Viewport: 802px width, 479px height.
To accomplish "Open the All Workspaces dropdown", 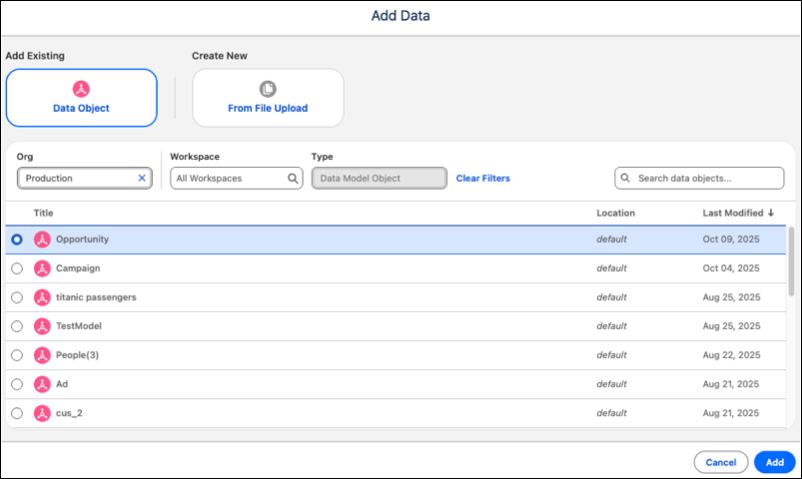I will coord(236,178).
